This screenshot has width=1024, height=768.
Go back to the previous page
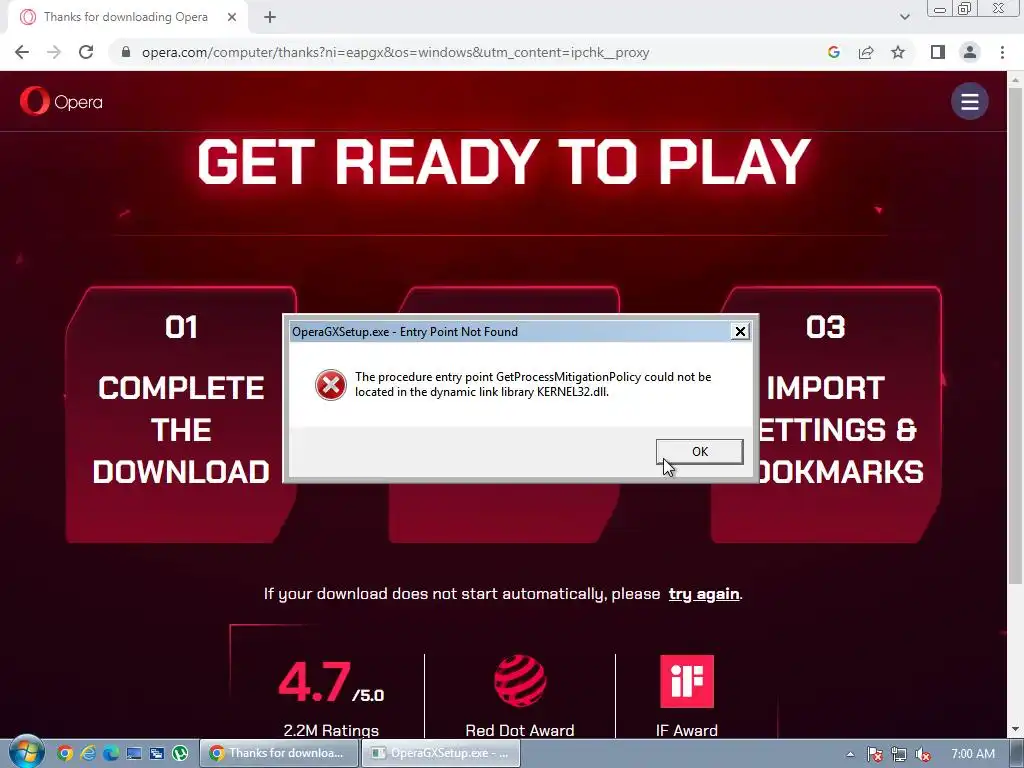coord(22,52)
